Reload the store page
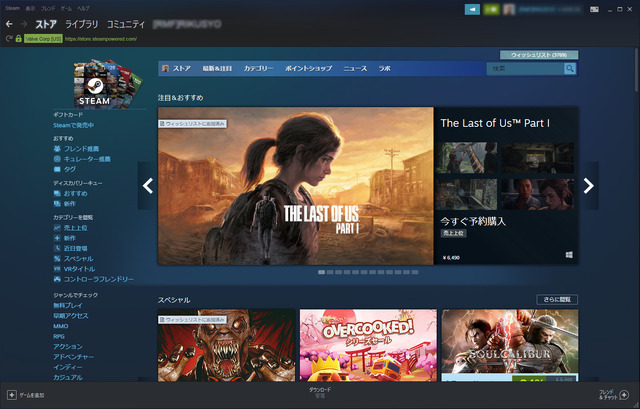Screen dimensions: 640x409 pyautogui.click(x=9, y=39)
